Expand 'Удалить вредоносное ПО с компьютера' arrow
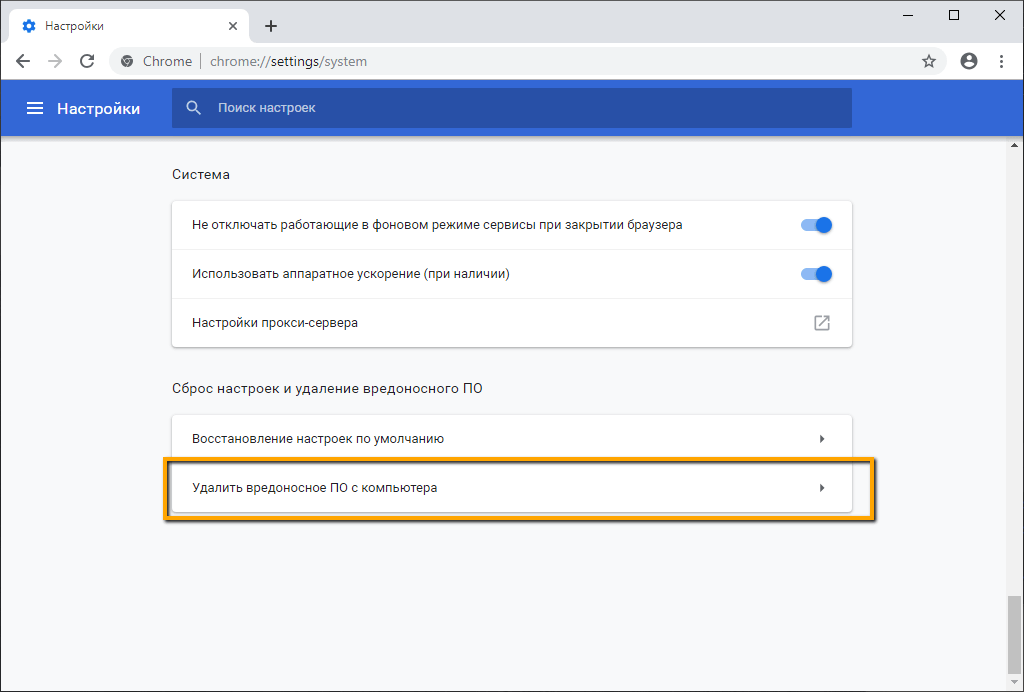1024x692 pixels. 821,488
